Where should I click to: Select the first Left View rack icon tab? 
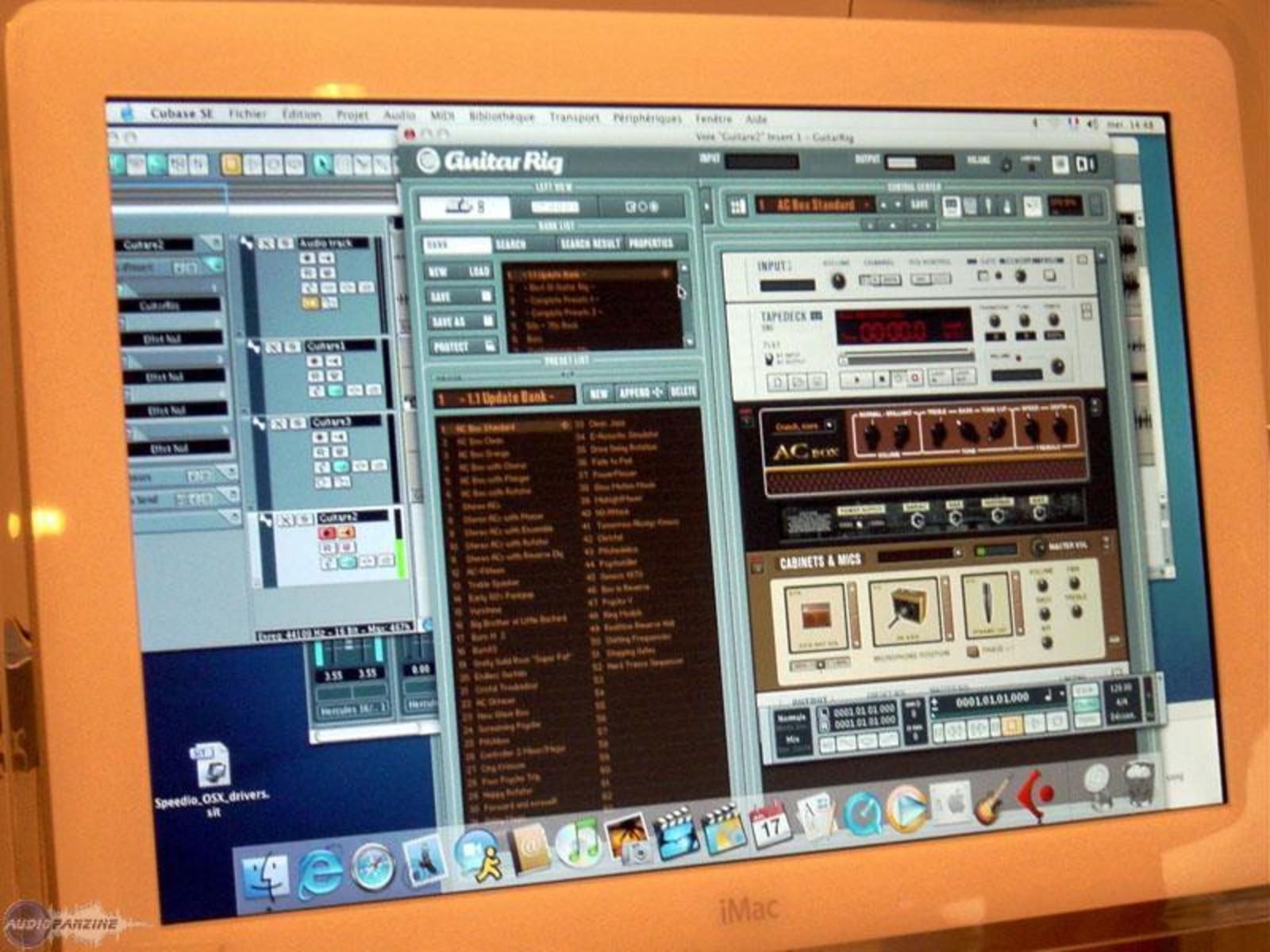coord(464,208)
